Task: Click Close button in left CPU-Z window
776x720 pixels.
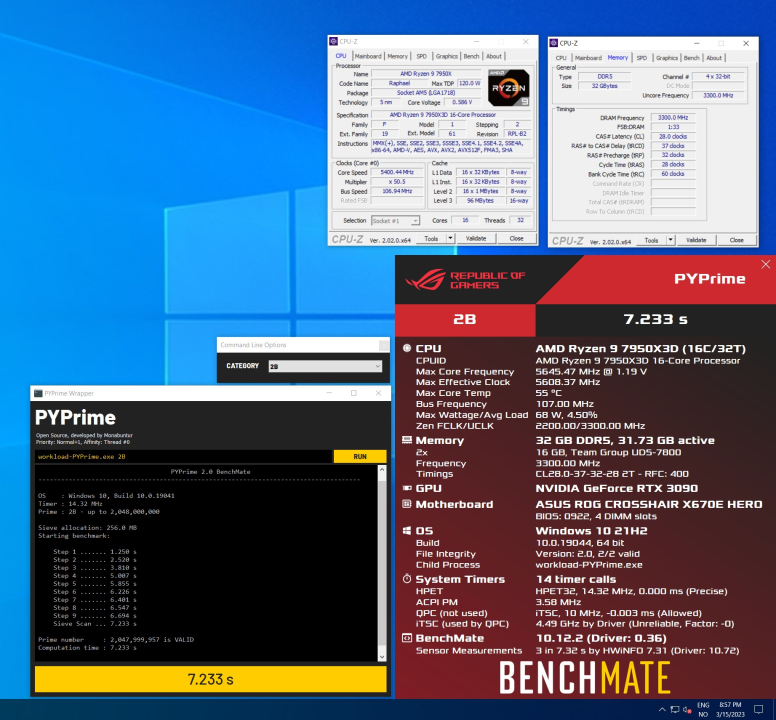Action: click(x=516, y=239)
